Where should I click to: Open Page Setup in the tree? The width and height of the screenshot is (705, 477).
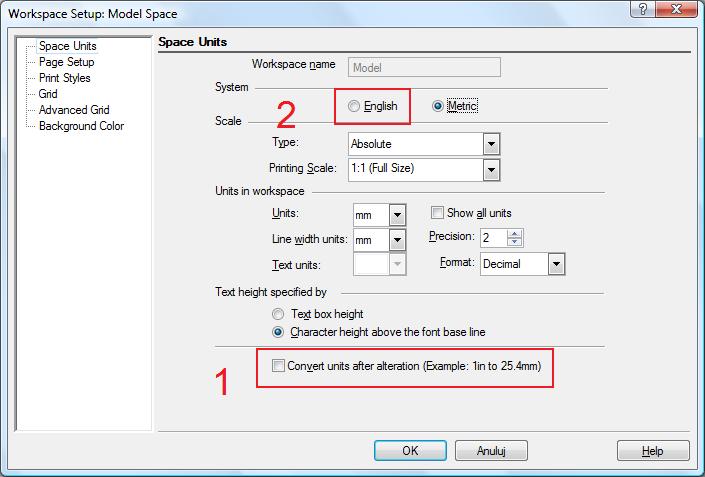[67, 62]
